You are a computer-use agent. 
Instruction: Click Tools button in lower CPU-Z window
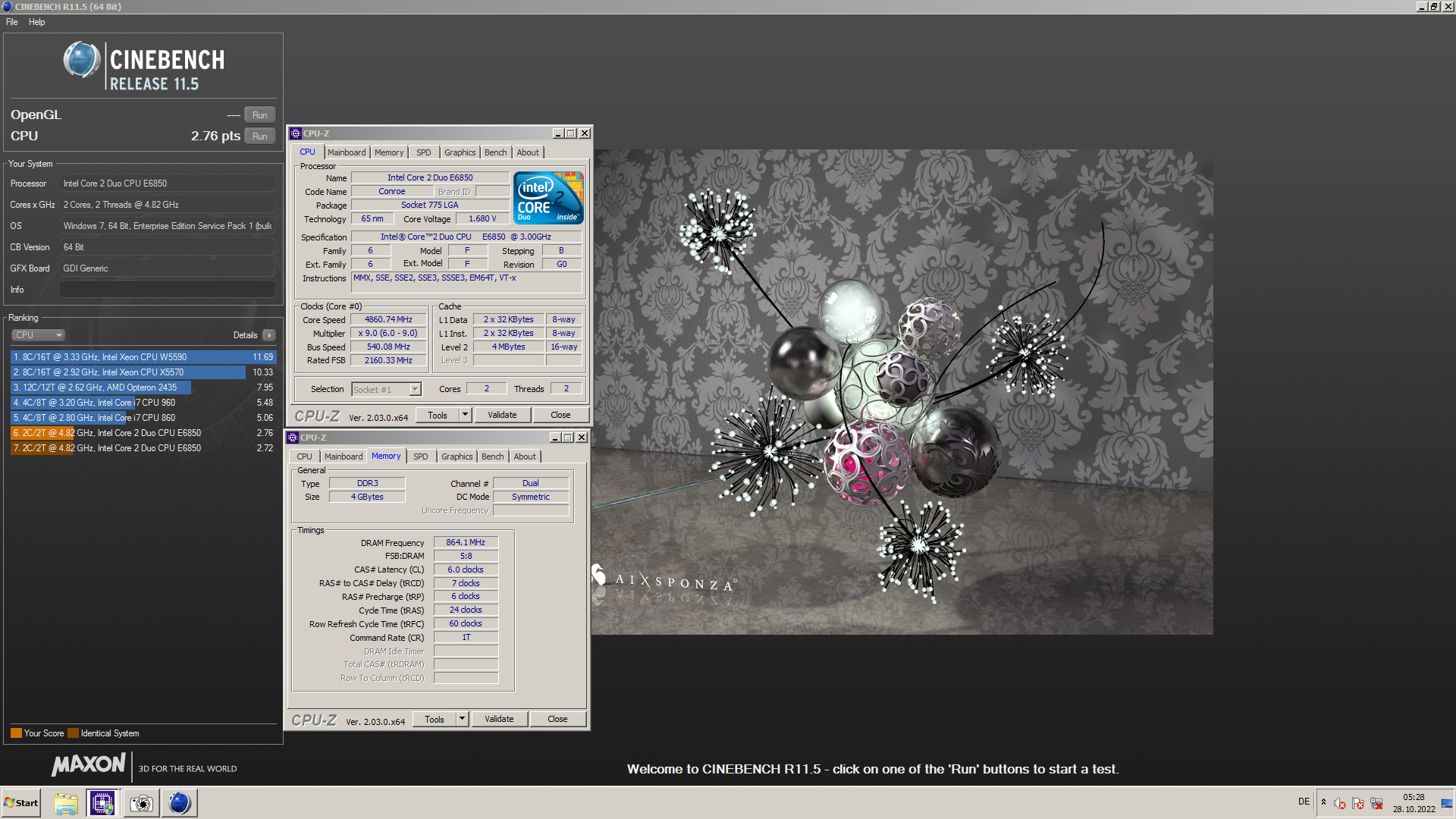point(435,720)
